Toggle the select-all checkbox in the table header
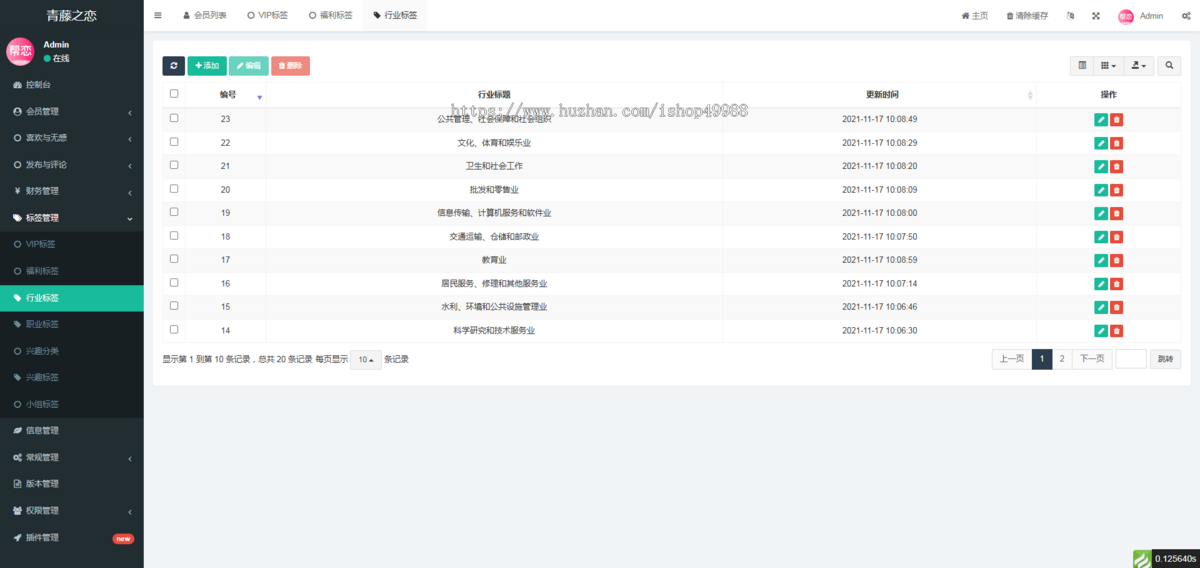This screenshot has height=568, width=1200. pyautogui.click(x=174, y=94)
